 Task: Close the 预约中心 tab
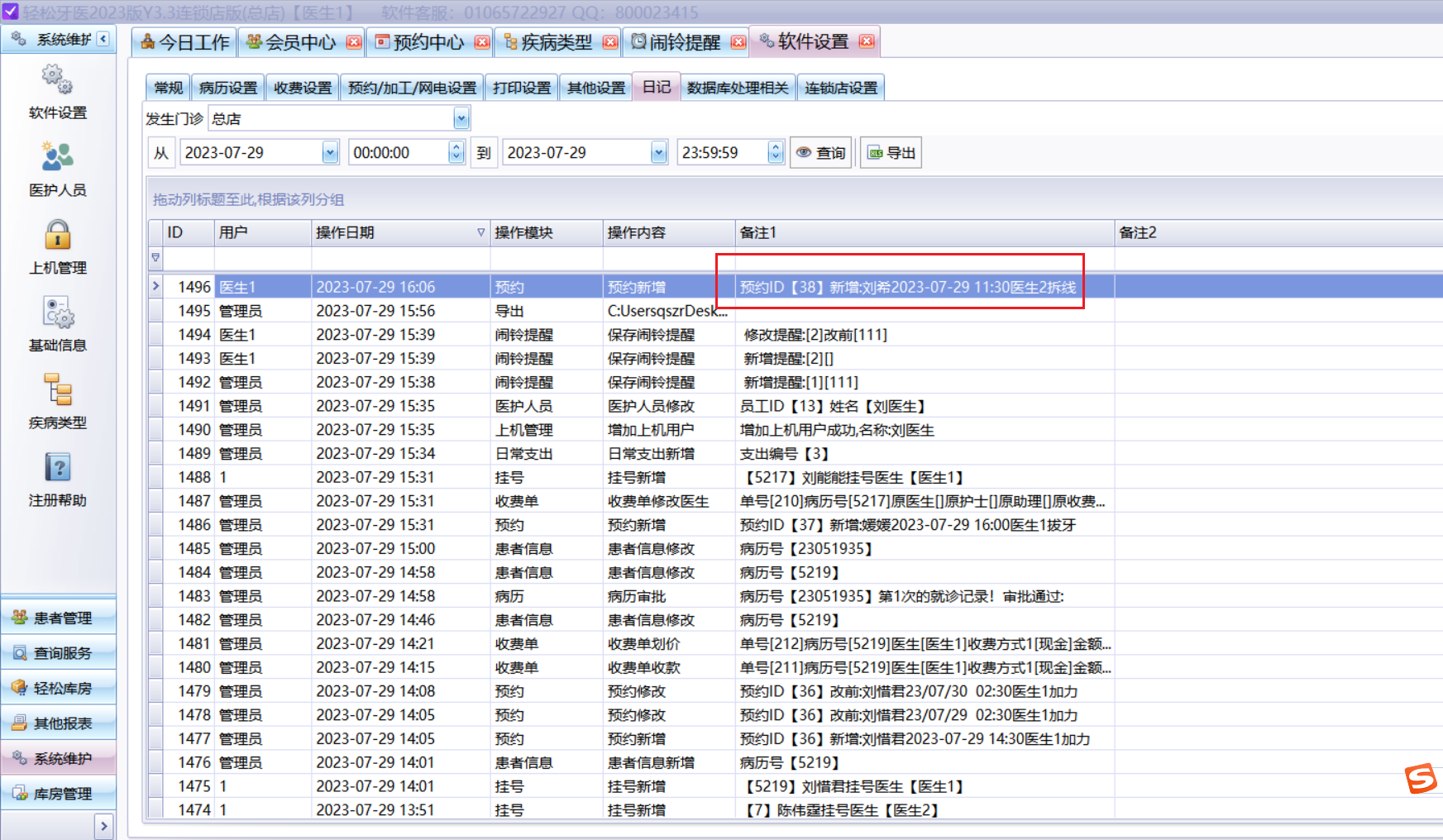(x=482, y=42)
